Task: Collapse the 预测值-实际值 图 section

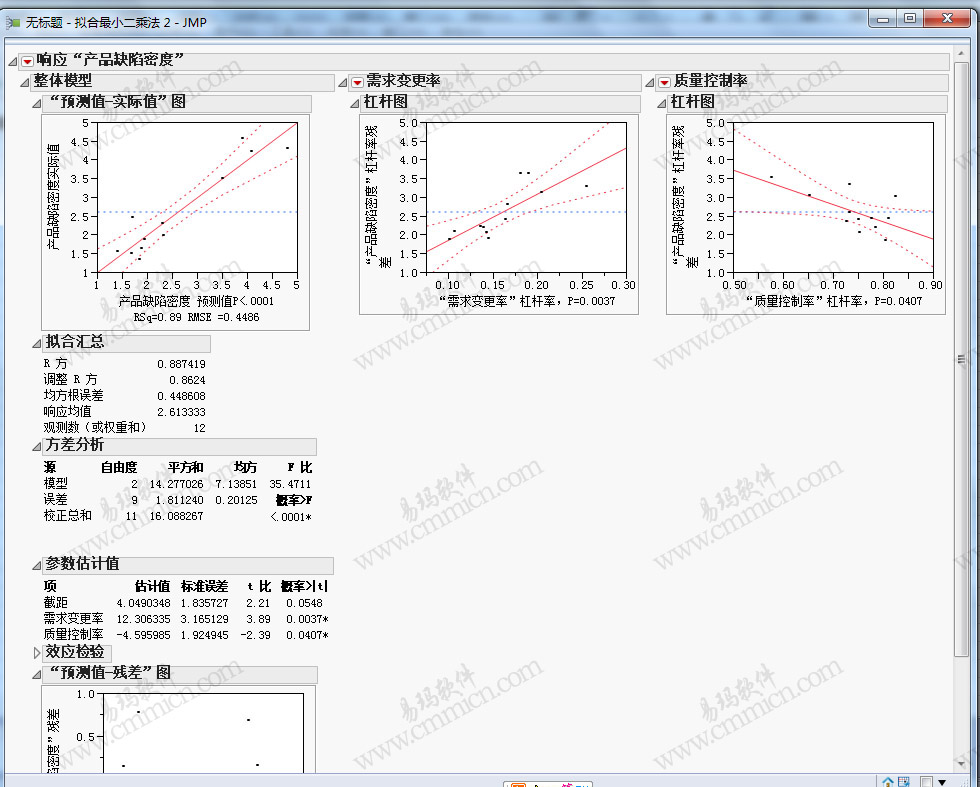Action: coord(37,102)
